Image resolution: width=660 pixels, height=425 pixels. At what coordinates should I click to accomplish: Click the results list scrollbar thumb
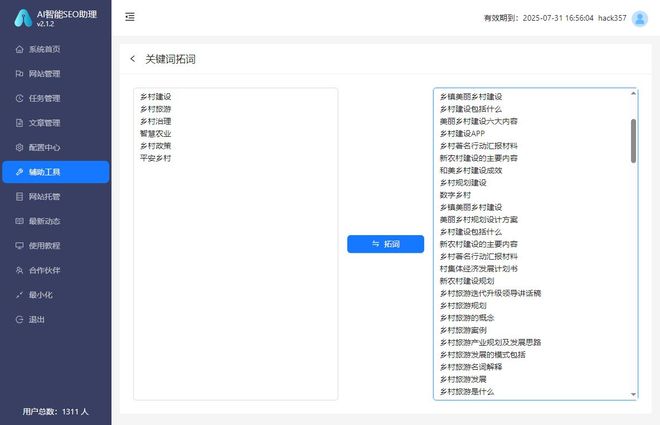pyautogui.click(x=633, y=140)
